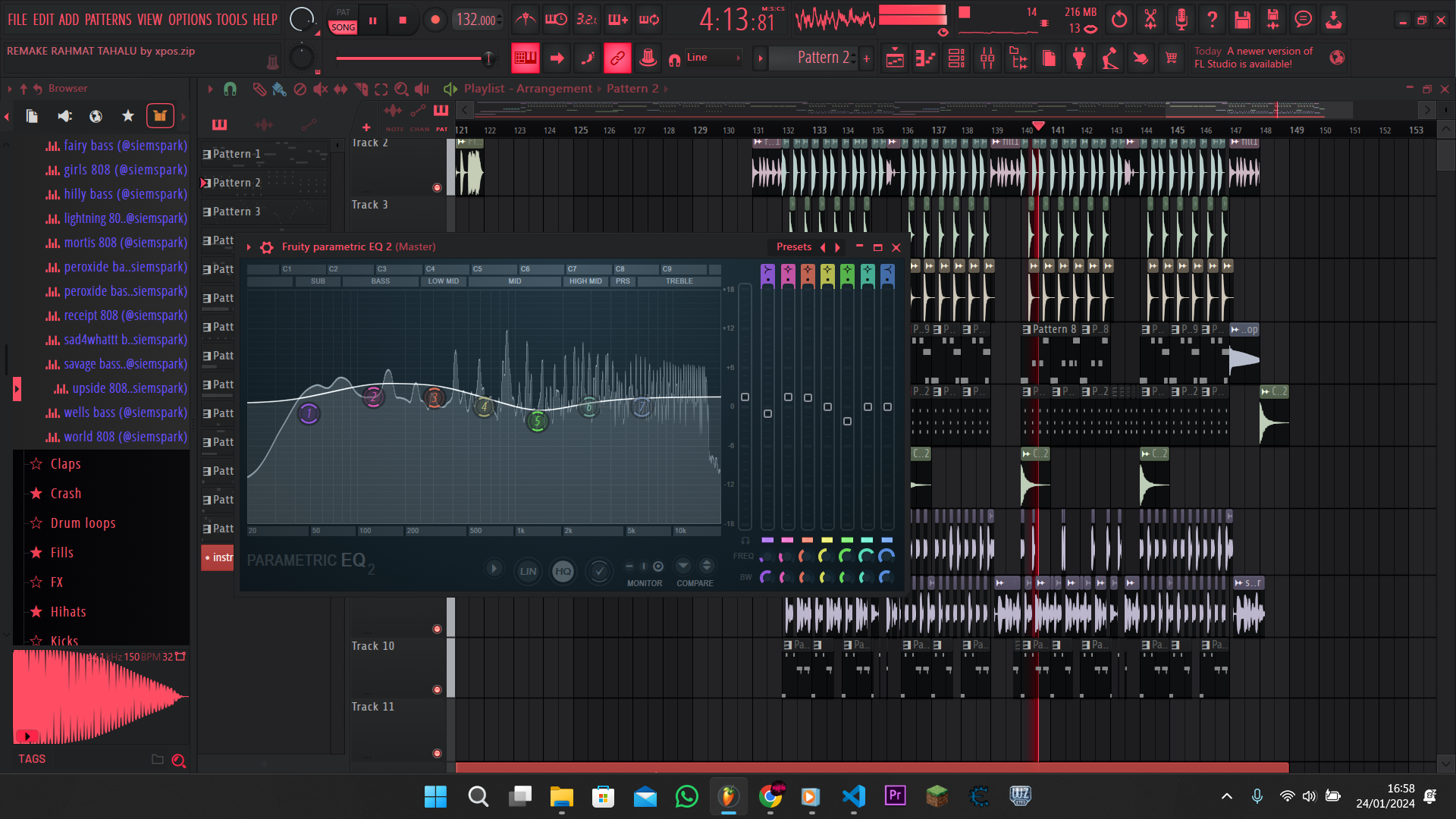Open the PATTERNS menu
Screen dimensions: 1456x819
point(108,20)
